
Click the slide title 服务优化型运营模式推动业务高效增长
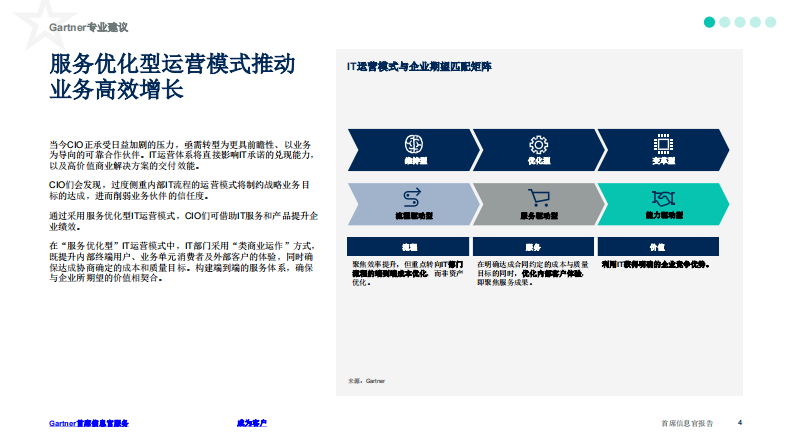[x=172, y=77]
